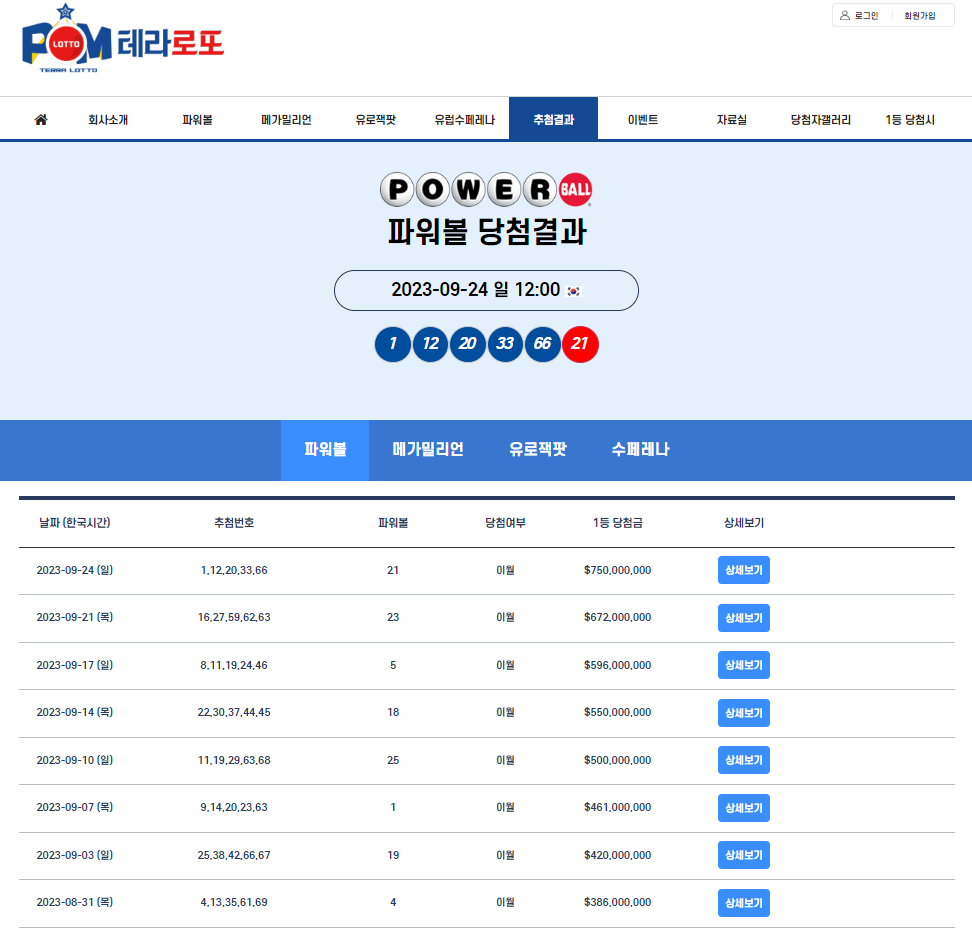Open 자료실 menu
This screenshot has height=932, width=972.
click(x=731, y=120)
